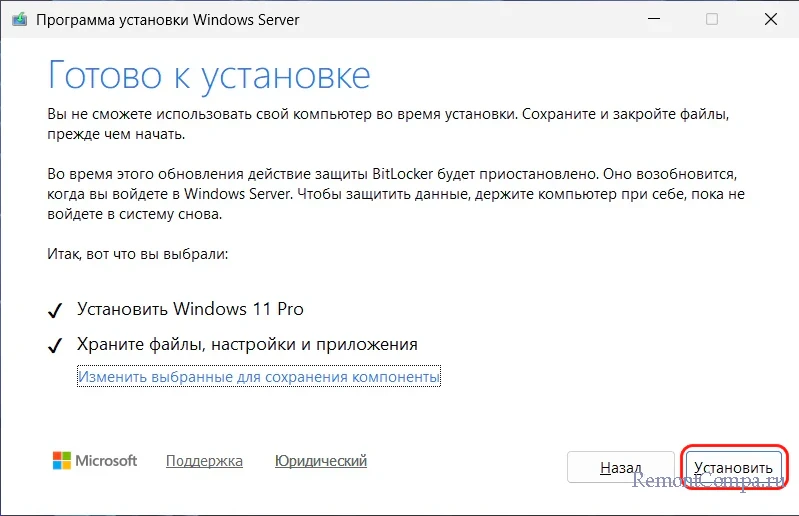This screenshot has height=516, width=799.
Task: Open the Юридический link
Action: pyautogui.click(x=320, y=461)
